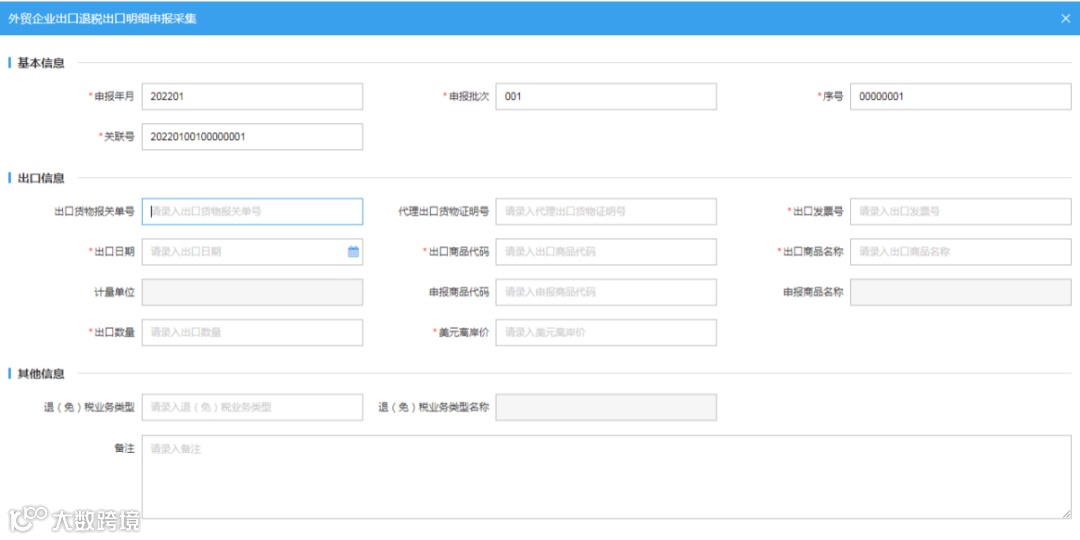Click the 出口商品名称 input field
Screen dimensions: 1080x540
pyautogui.click(x=961, y=252)
